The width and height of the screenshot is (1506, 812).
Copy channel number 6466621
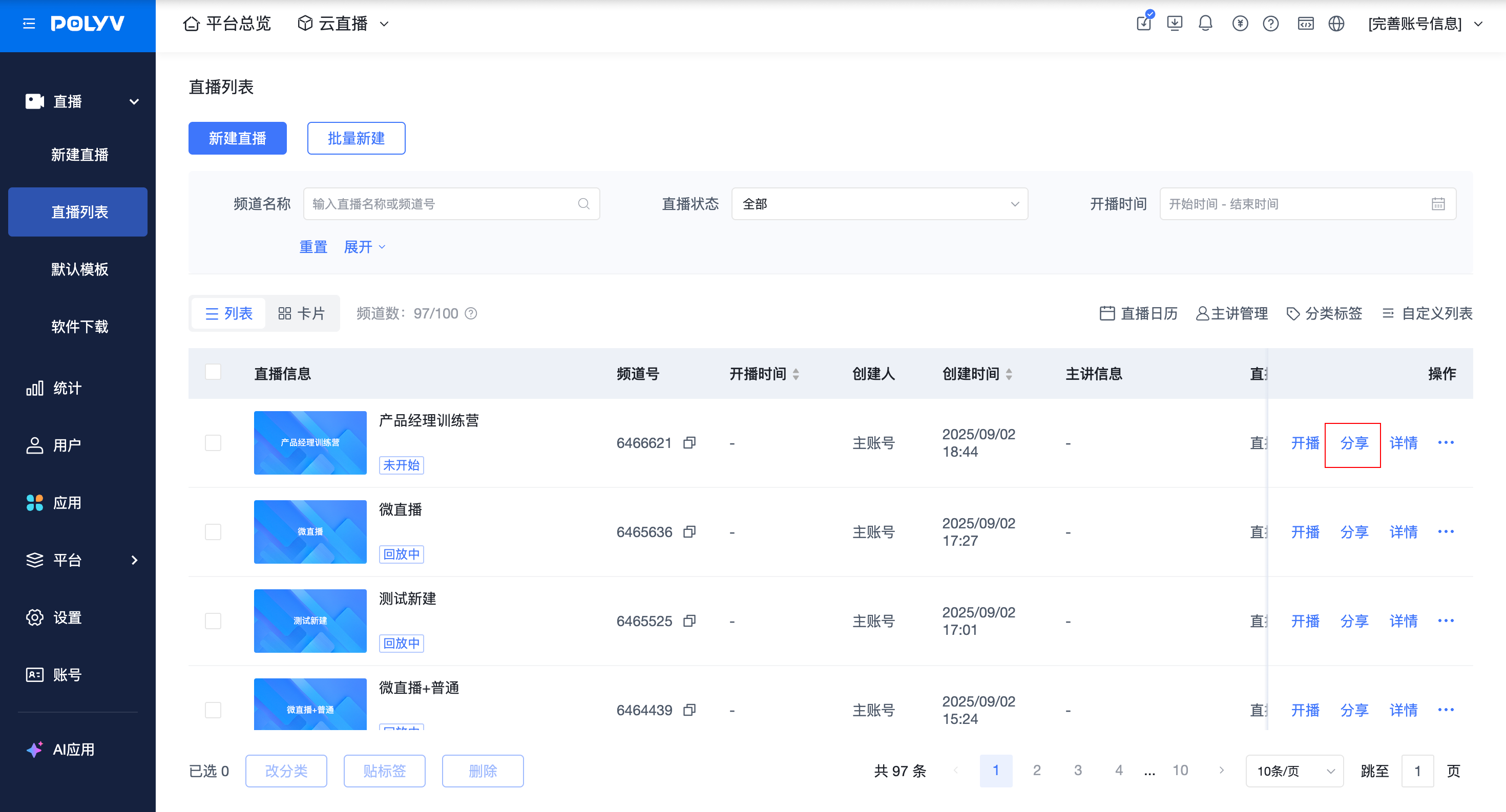coord(690,443)
